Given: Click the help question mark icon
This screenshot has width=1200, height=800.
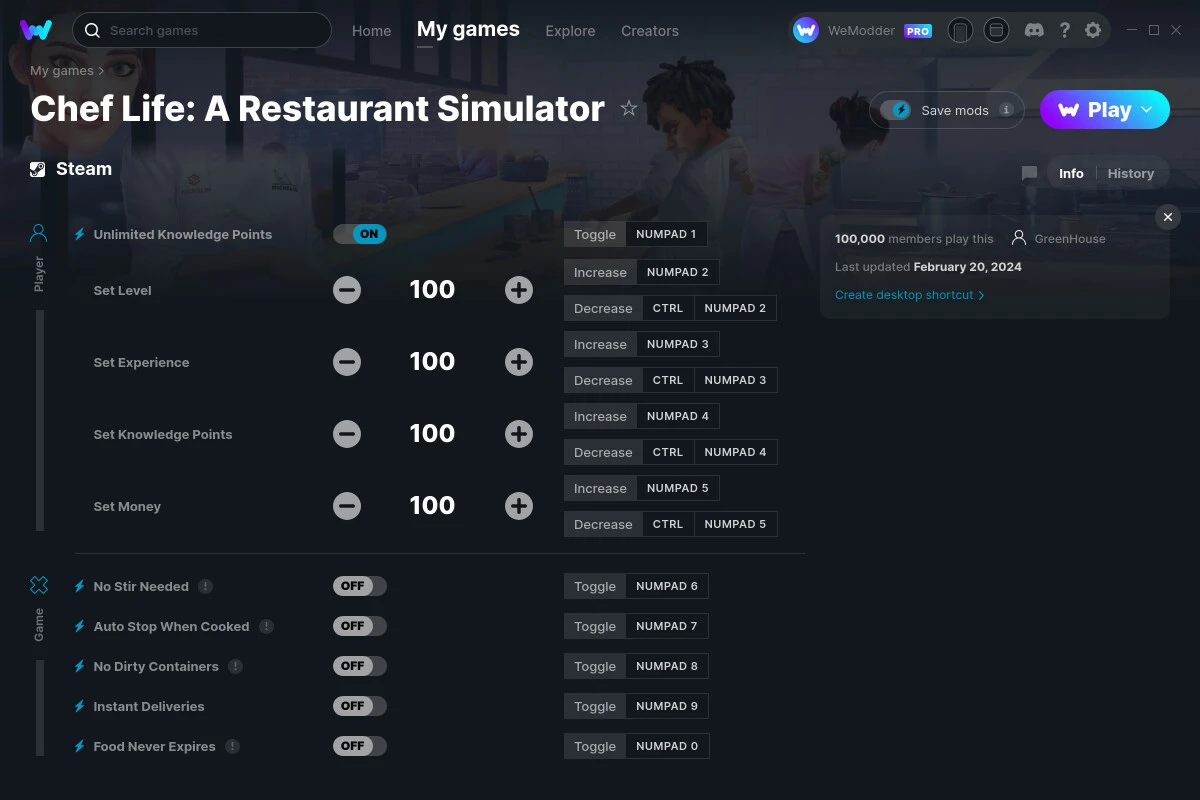Looking at the screenshot, I should [1064, 30].
